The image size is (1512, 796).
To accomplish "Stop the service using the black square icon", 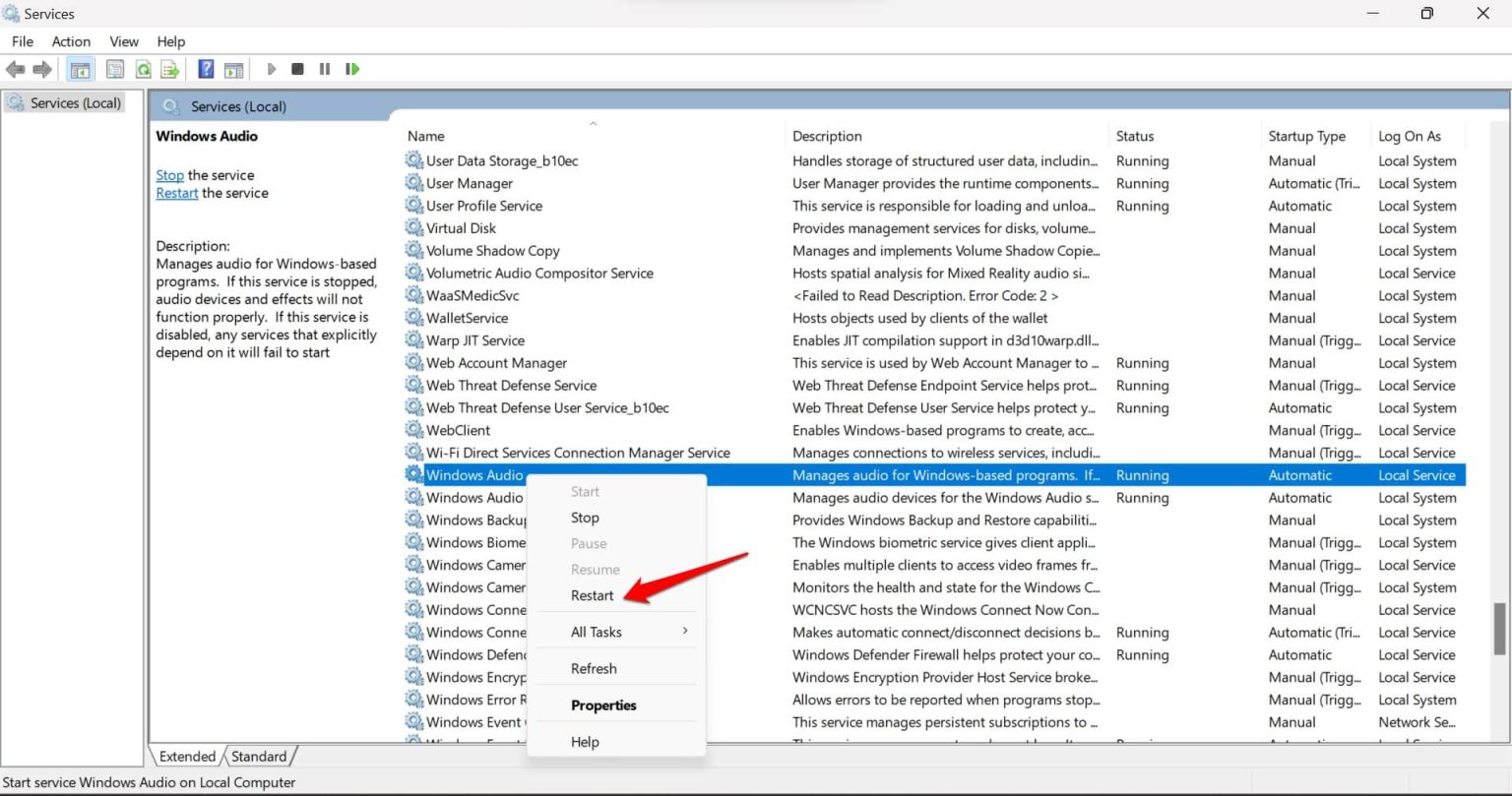I will (x=296, y=68).
